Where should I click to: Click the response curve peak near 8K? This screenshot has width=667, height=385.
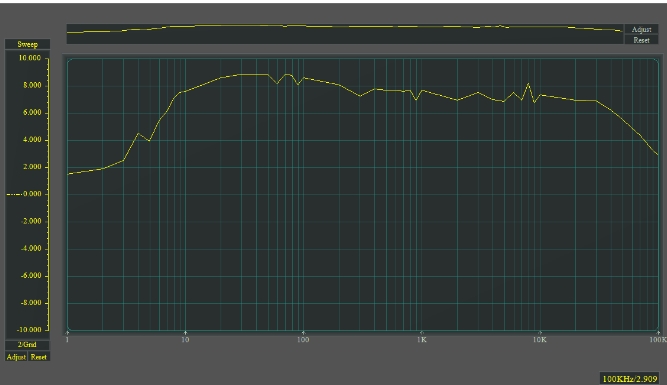[528, 84]
